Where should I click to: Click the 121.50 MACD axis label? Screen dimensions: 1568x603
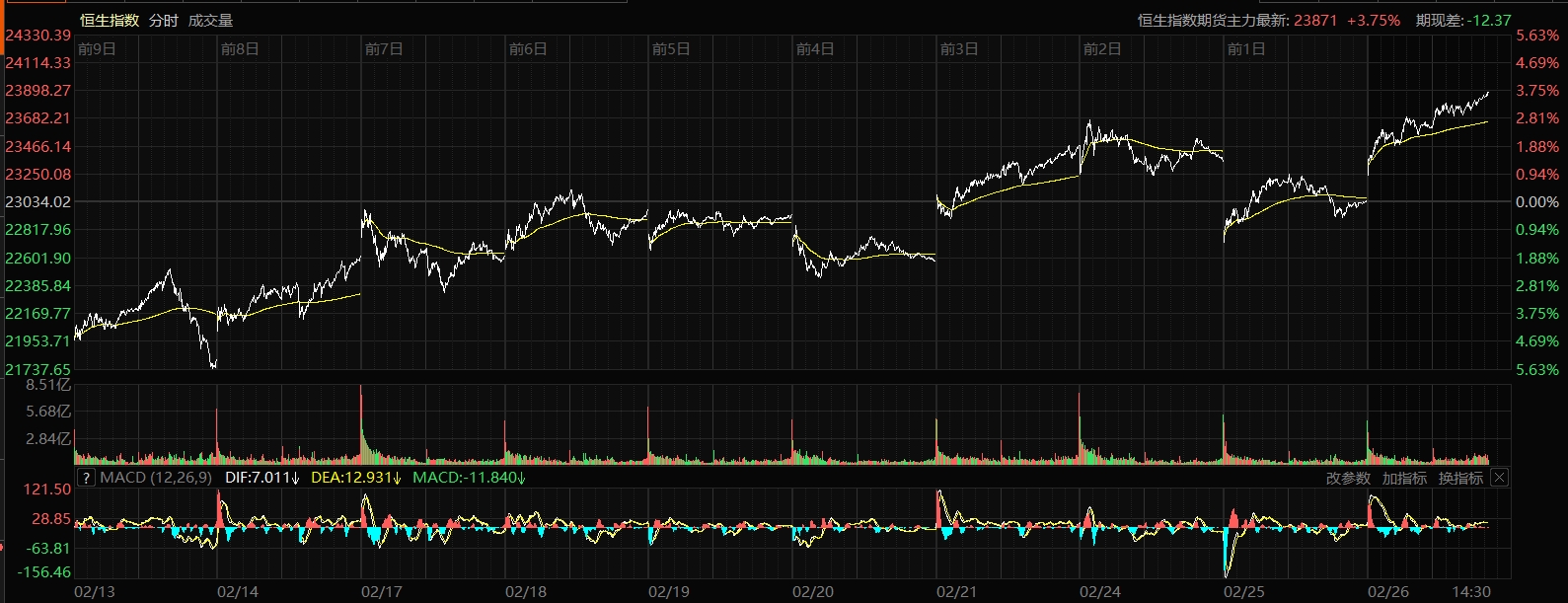[x=48, y=489]
